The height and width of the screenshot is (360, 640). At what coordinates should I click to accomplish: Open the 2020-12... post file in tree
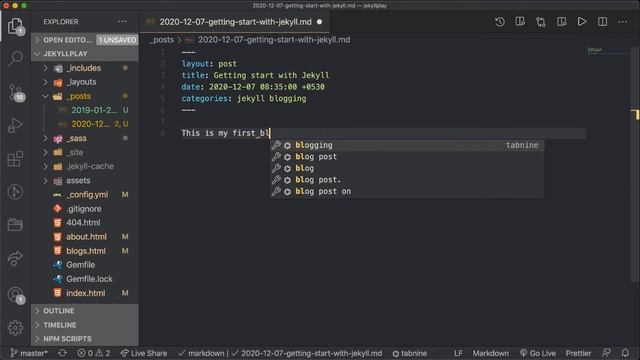85,124
